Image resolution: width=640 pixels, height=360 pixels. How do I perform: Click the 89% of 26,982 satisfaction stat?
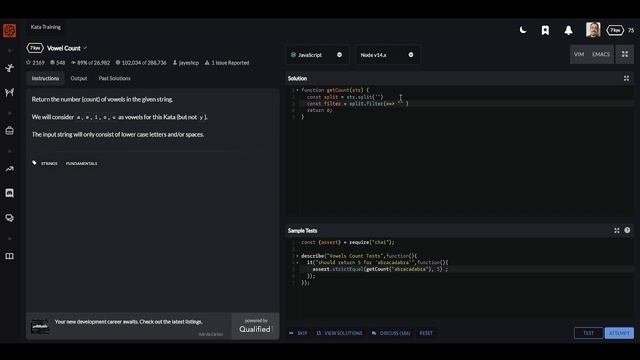point(90,63)
